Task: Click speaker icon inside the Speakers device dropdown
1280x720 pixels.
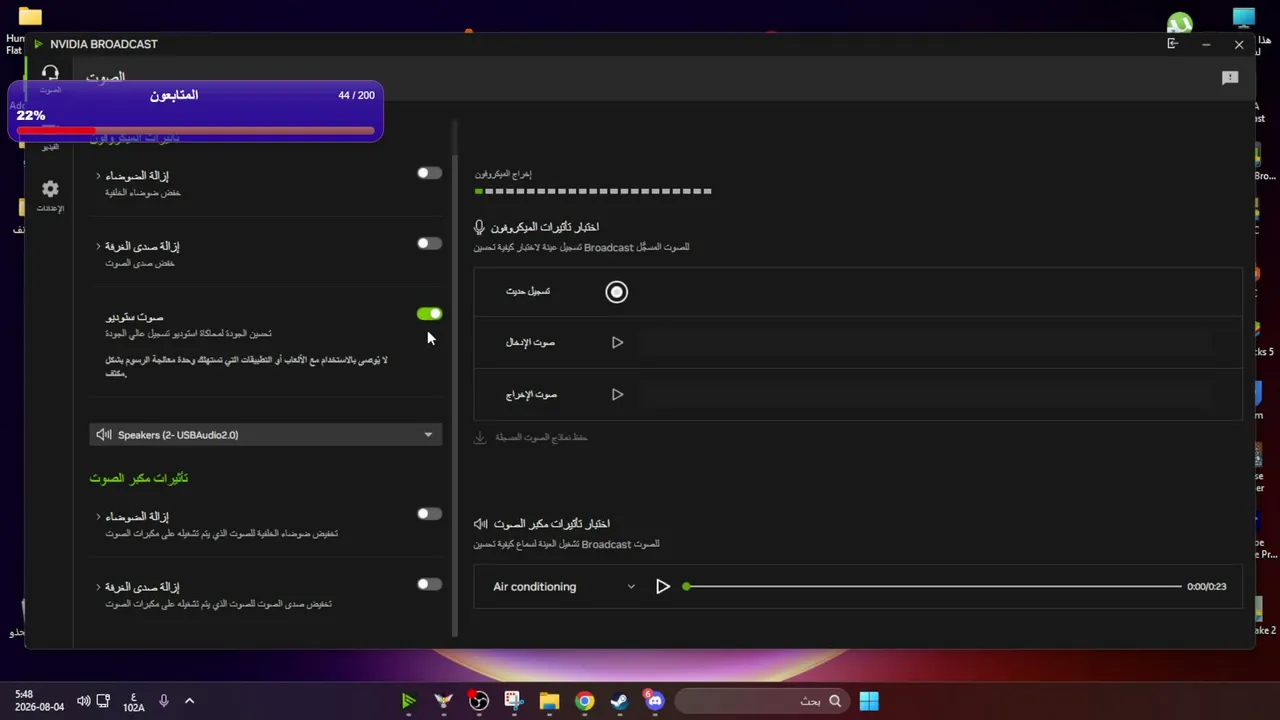Action: [104, 435]
